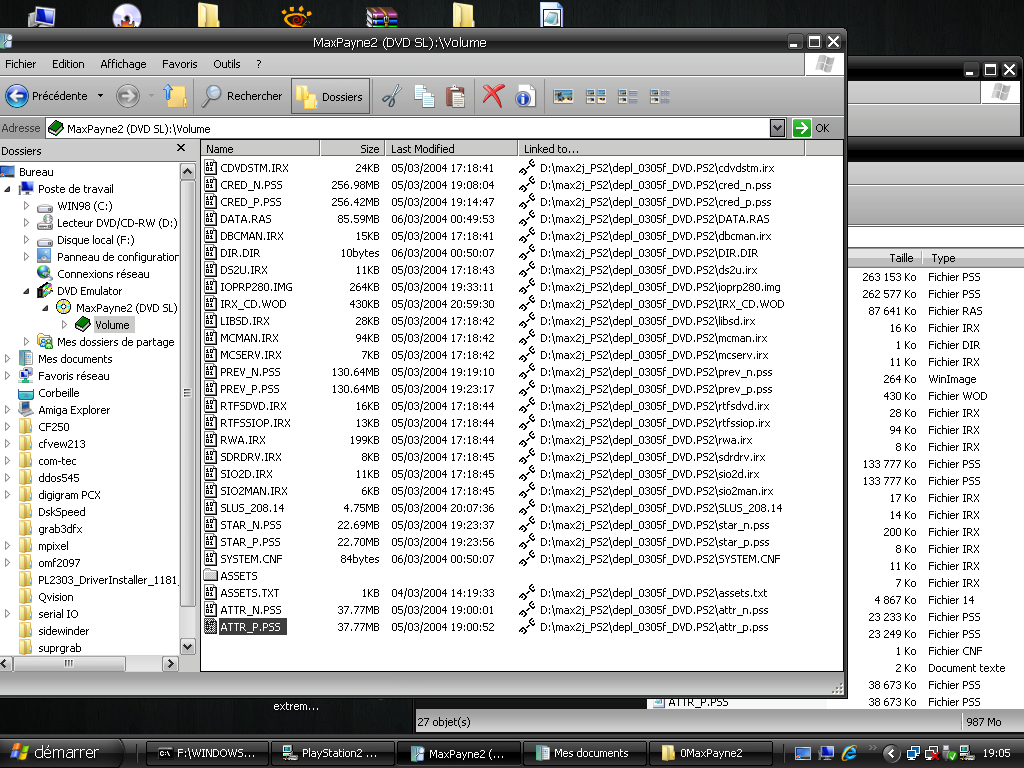1024x768 pixels.
Task: Switch view using the picture thumbnail icon
Action: point(563,97)
